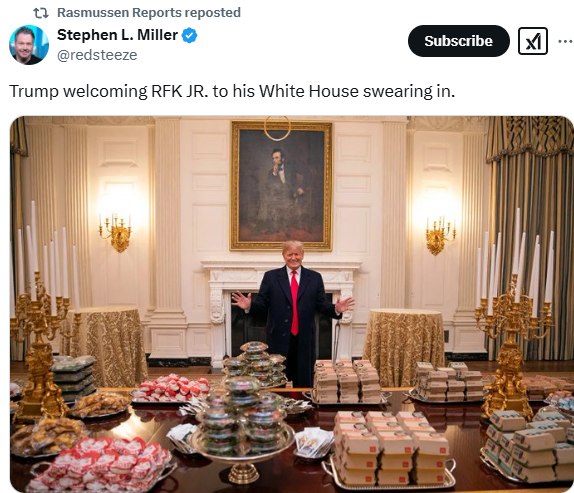
Task: Click the fireplace mantel in the photo
Action: (281, 269)
